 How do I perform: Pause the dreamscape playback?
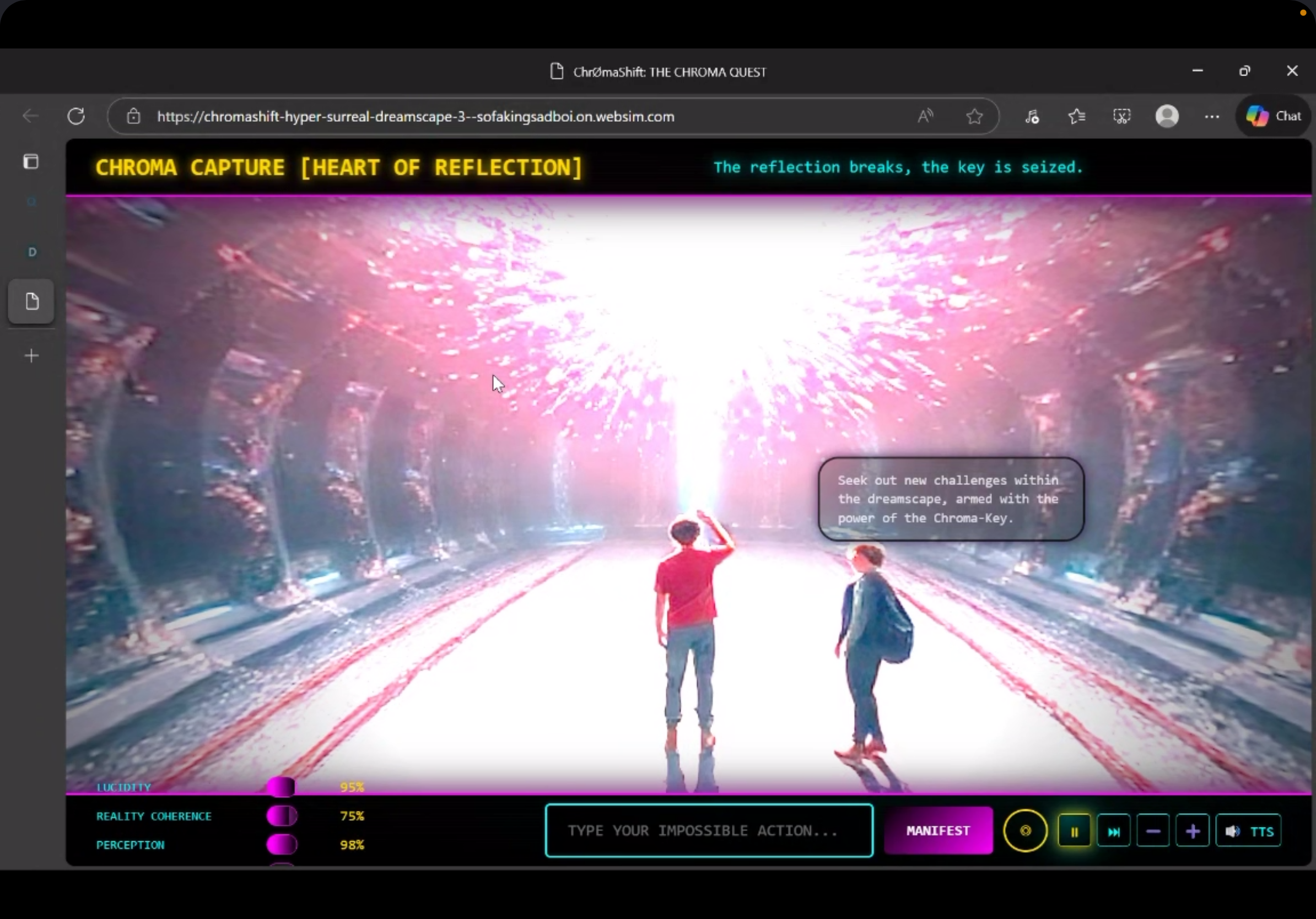pyautogui.click(x=1074, y=831)
